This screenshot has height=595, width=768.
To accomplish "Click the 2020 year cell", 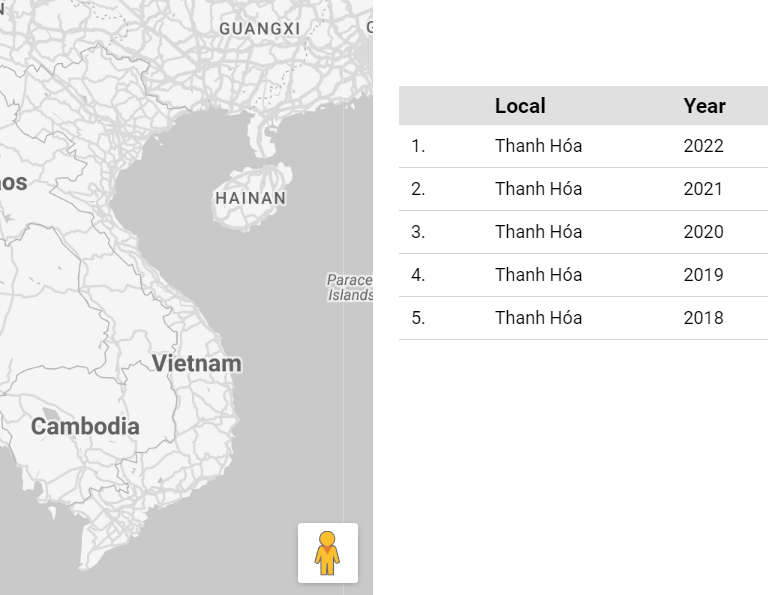I will pos(703,232).
